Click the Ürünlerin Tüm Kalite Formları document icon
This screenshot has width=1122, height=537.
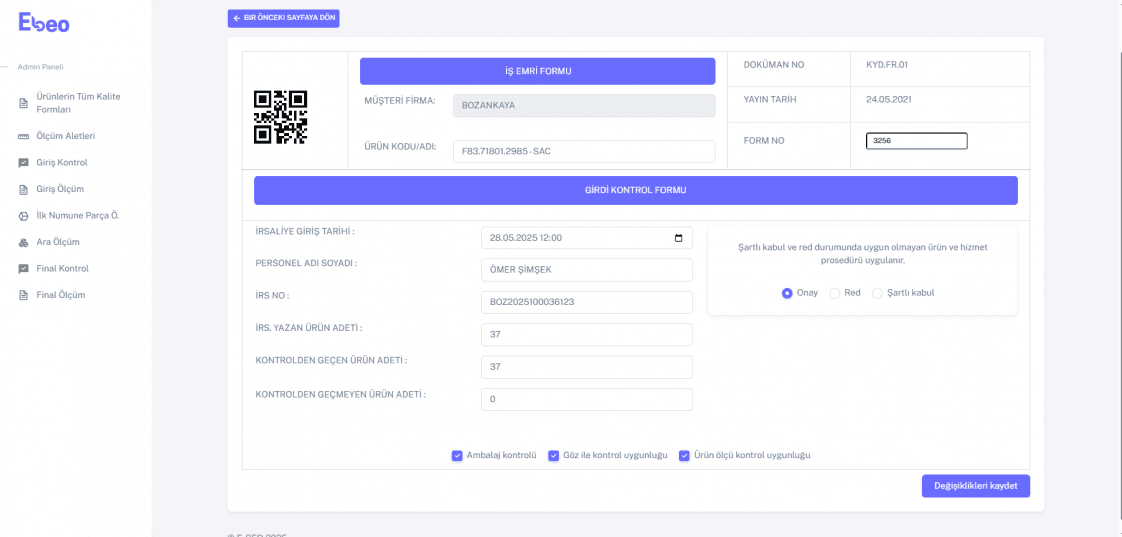pyautogui.click(x=23, y=103)
